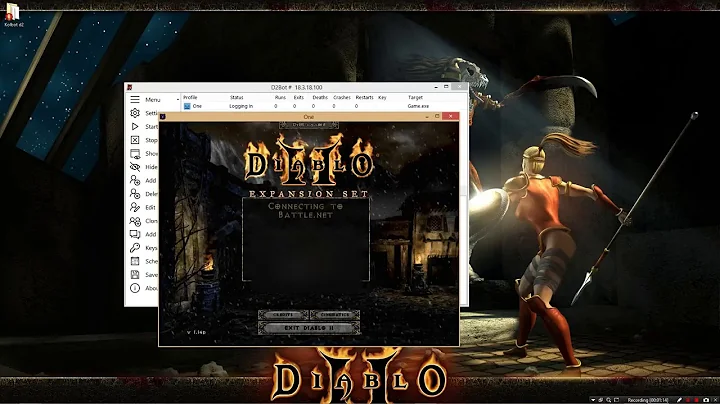Click the Add IRC chat-window icon
The width and height of the screenshot is (720, 404).
[x=135, y=234]
